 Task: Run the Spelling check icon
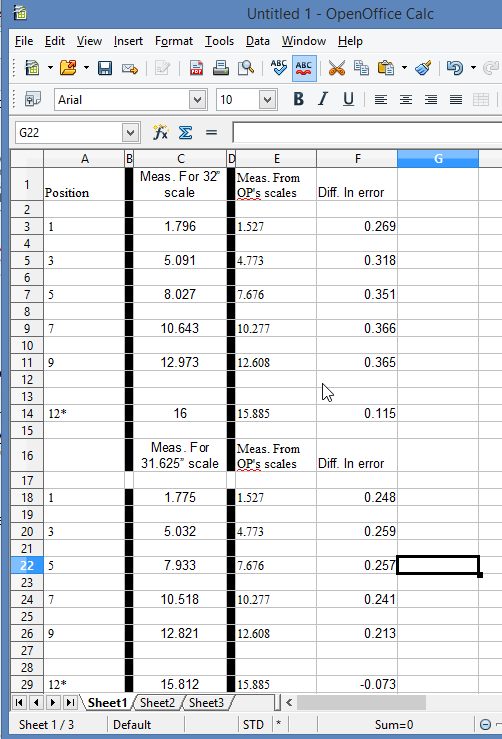tap(279, 68)
